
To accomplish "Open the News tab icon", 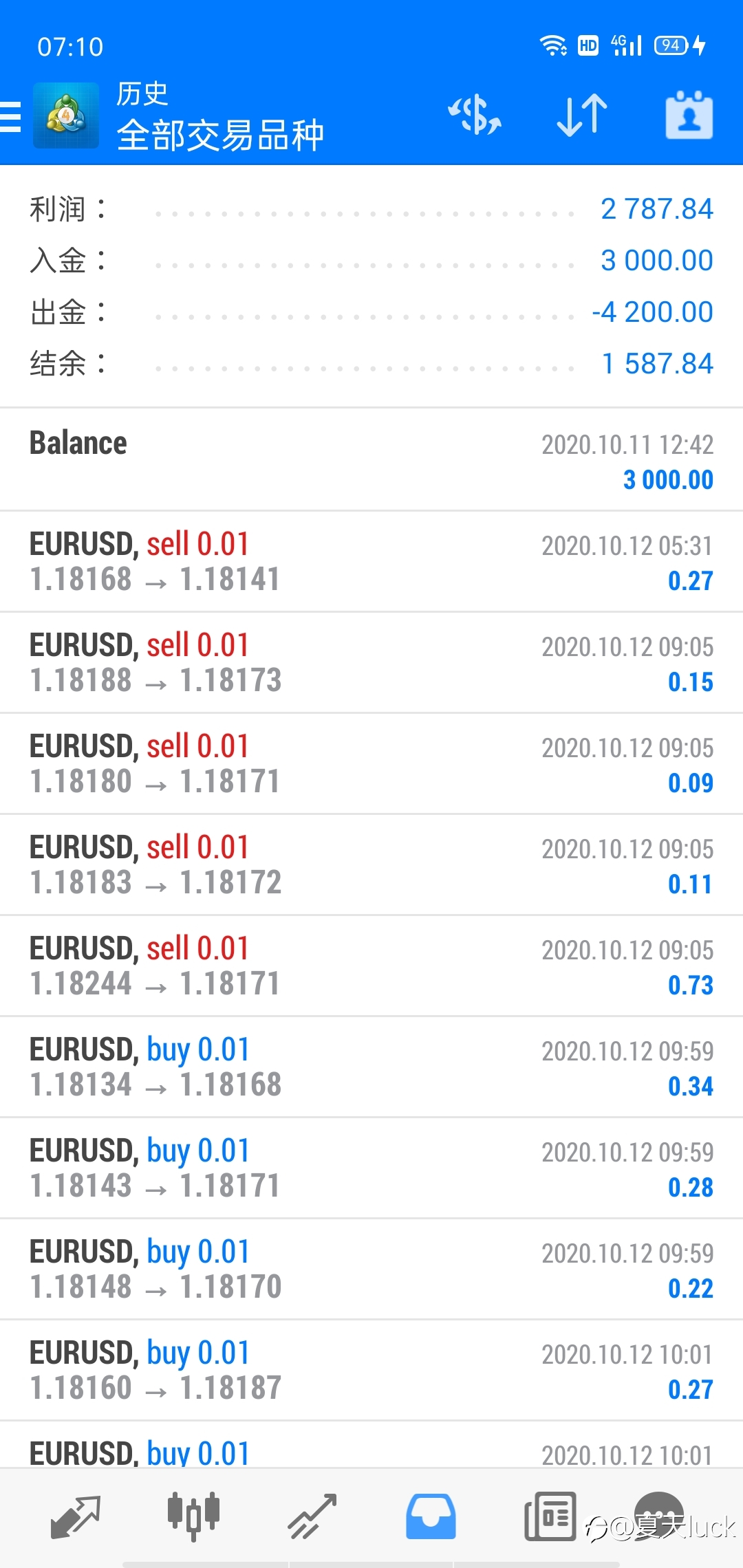I will pos(550,1516).
